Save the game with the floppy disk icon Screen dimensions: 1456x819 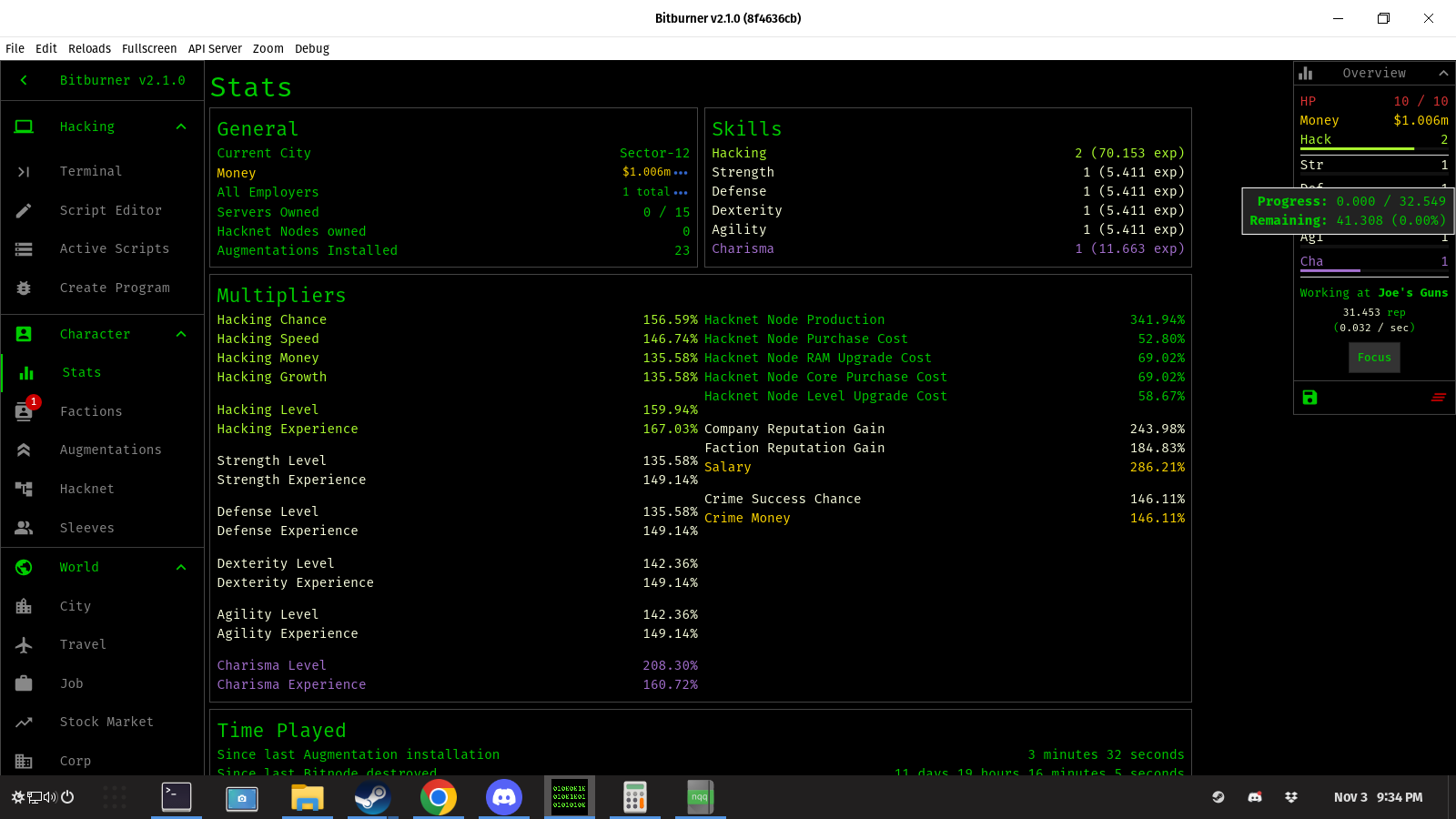point(1309,398)
